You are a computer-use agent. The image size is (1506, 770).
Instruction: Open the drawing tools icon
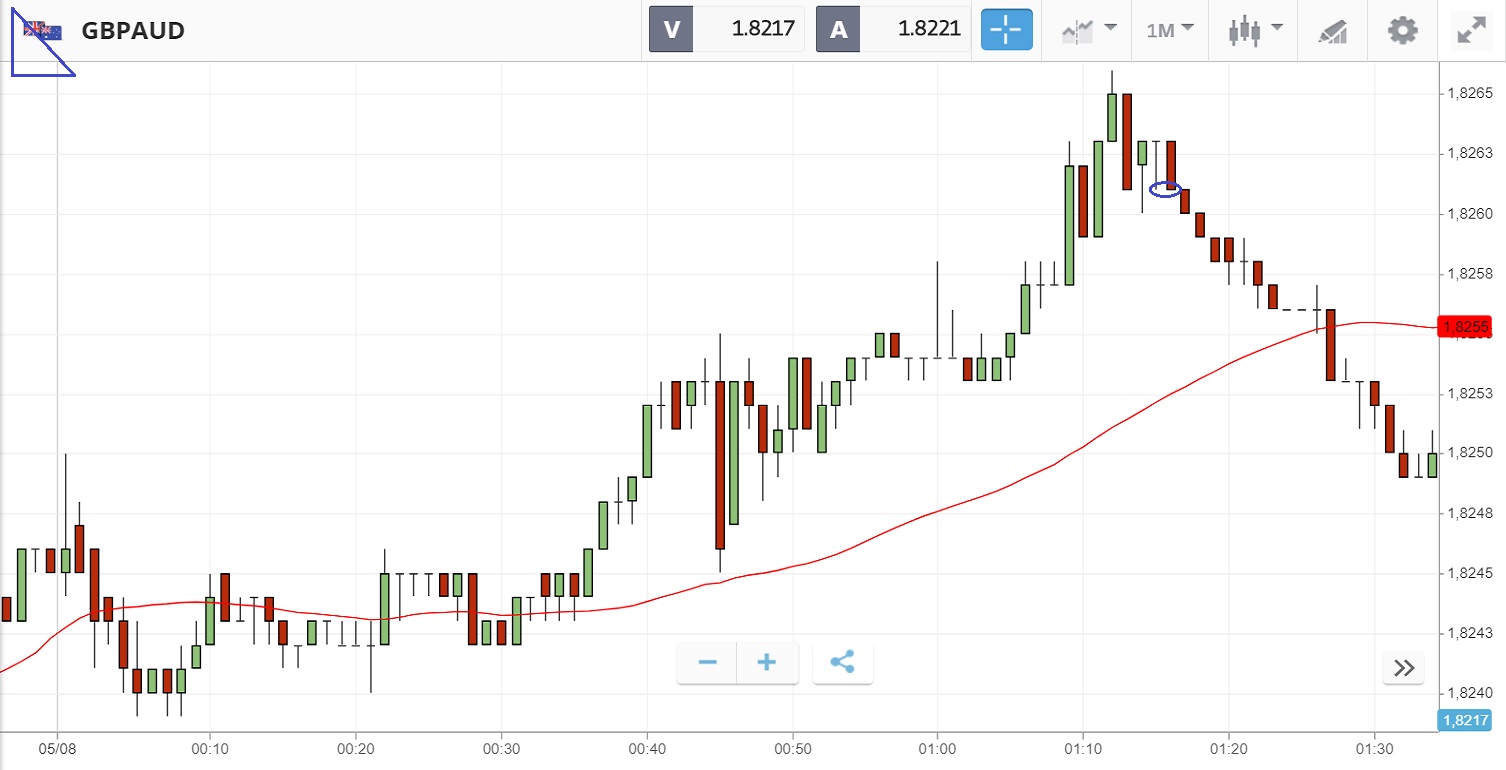tap(1333, 30)
